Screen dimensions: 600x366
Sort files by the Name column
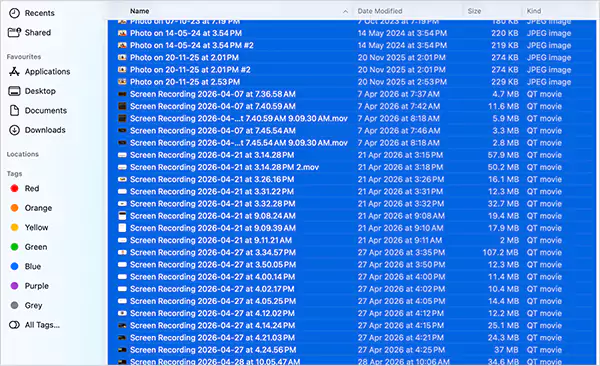(140, 11)
